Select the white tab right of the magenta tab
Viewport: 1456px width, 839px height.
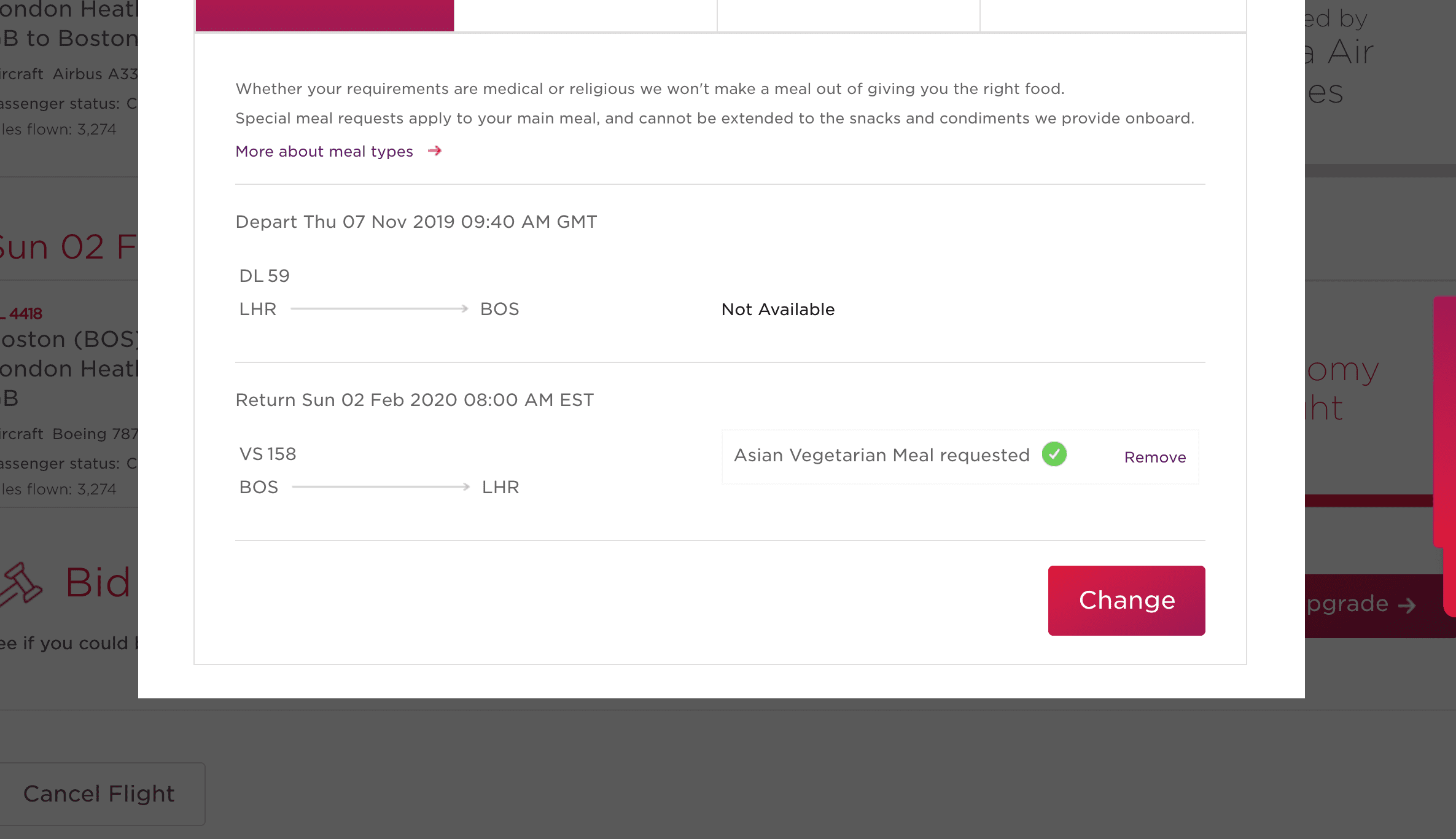coord(585,15)
